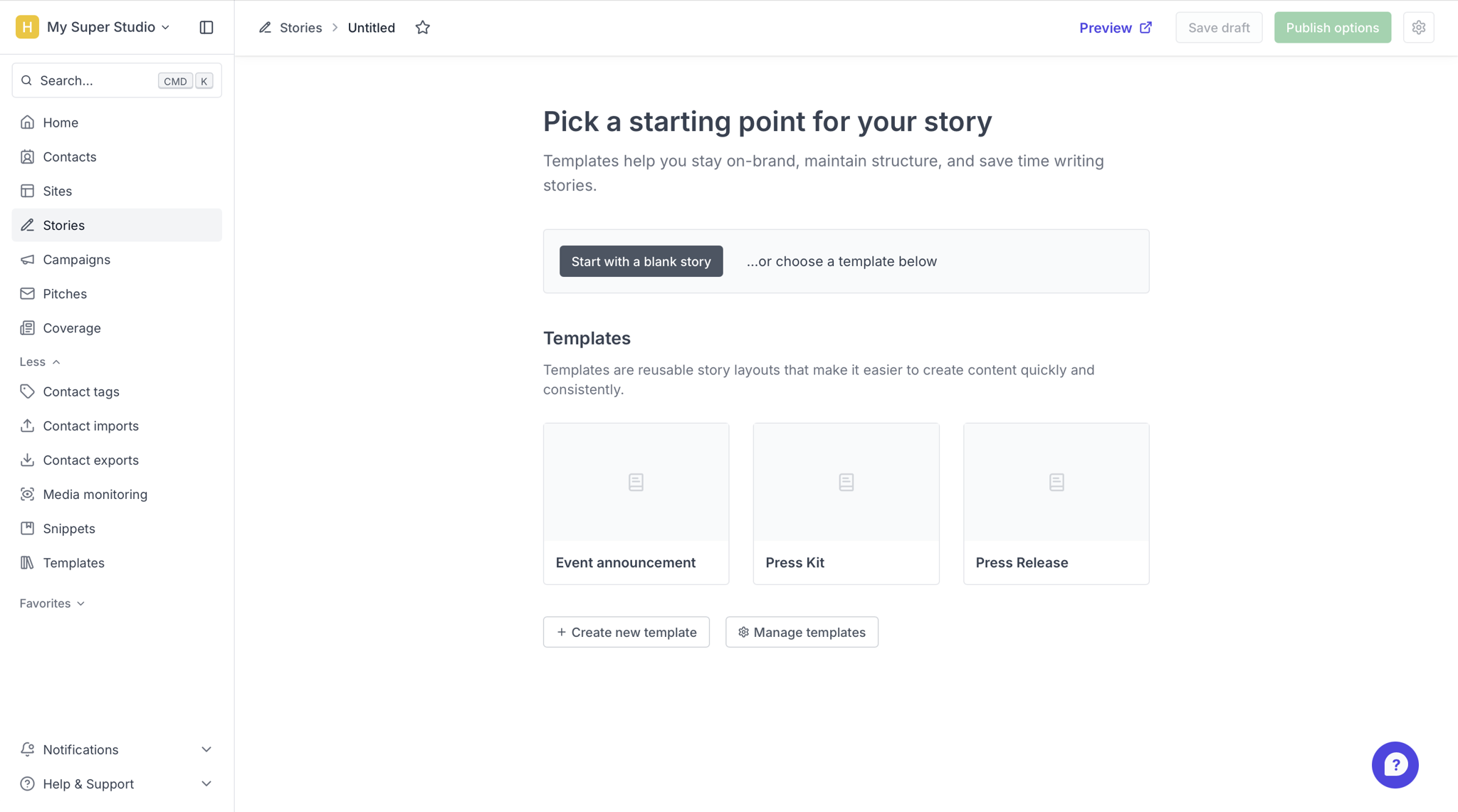1458x812 pixels.
Task: Open Contact tags page
Action: tap(81, 391)
